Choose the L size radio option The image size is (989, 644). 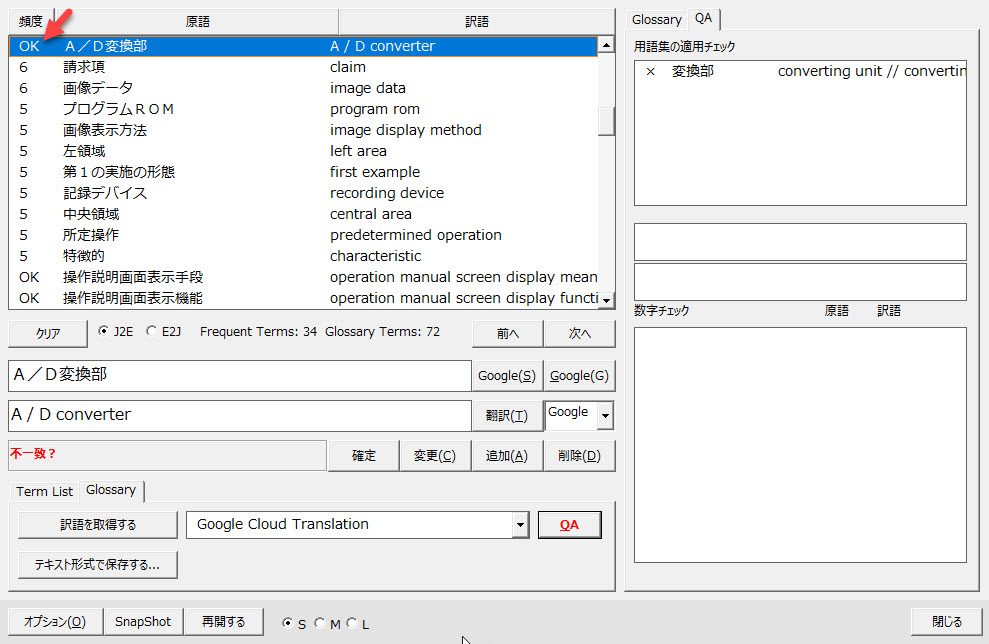tap(352, 623)
